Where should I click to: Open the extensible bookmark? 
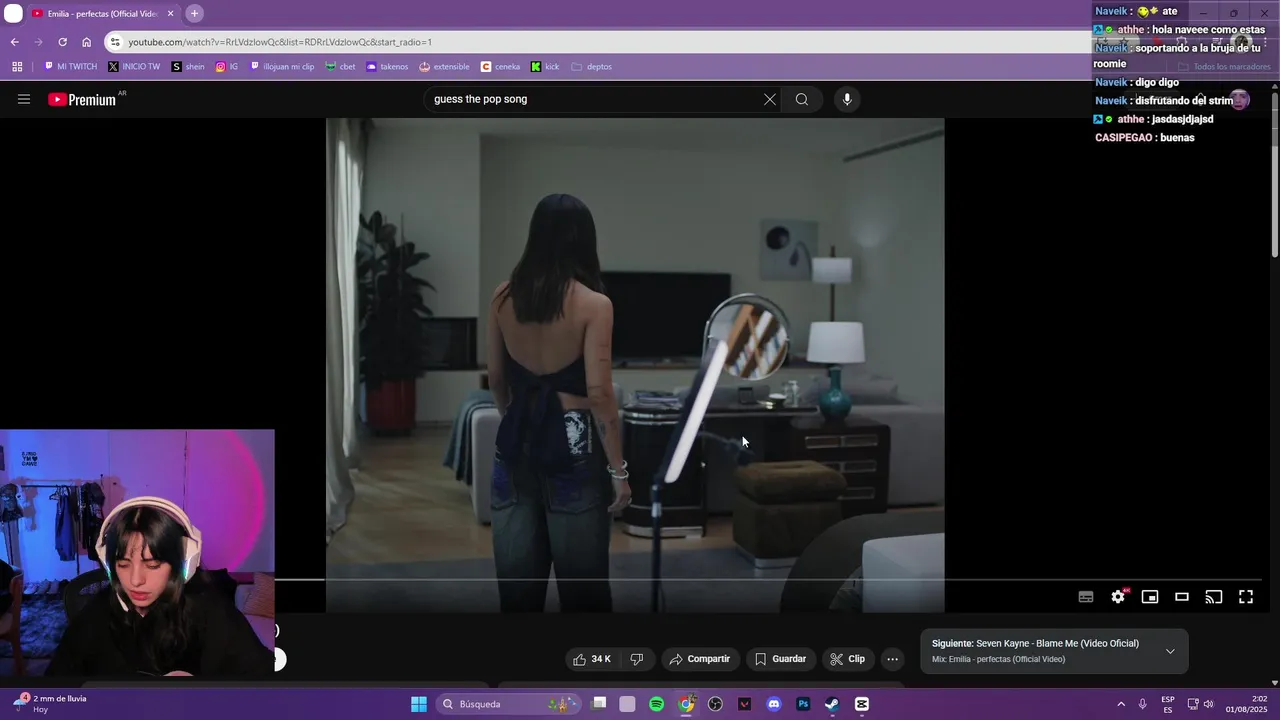click(444, 67)
